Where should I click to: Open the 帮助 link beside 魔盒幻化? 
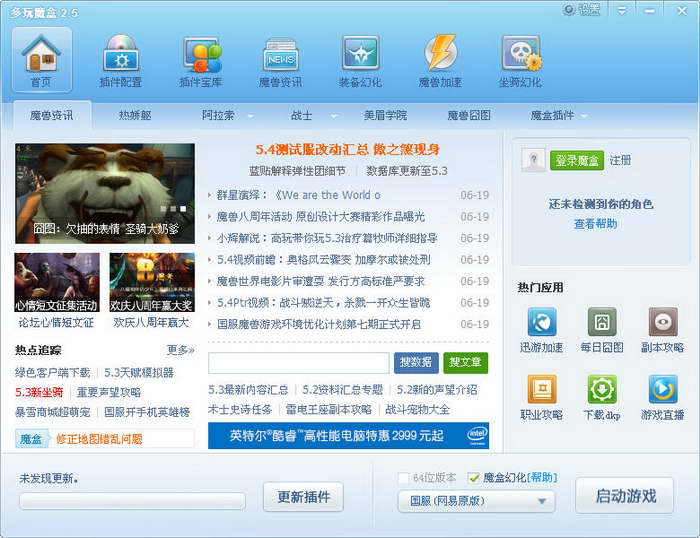[542, 478]
